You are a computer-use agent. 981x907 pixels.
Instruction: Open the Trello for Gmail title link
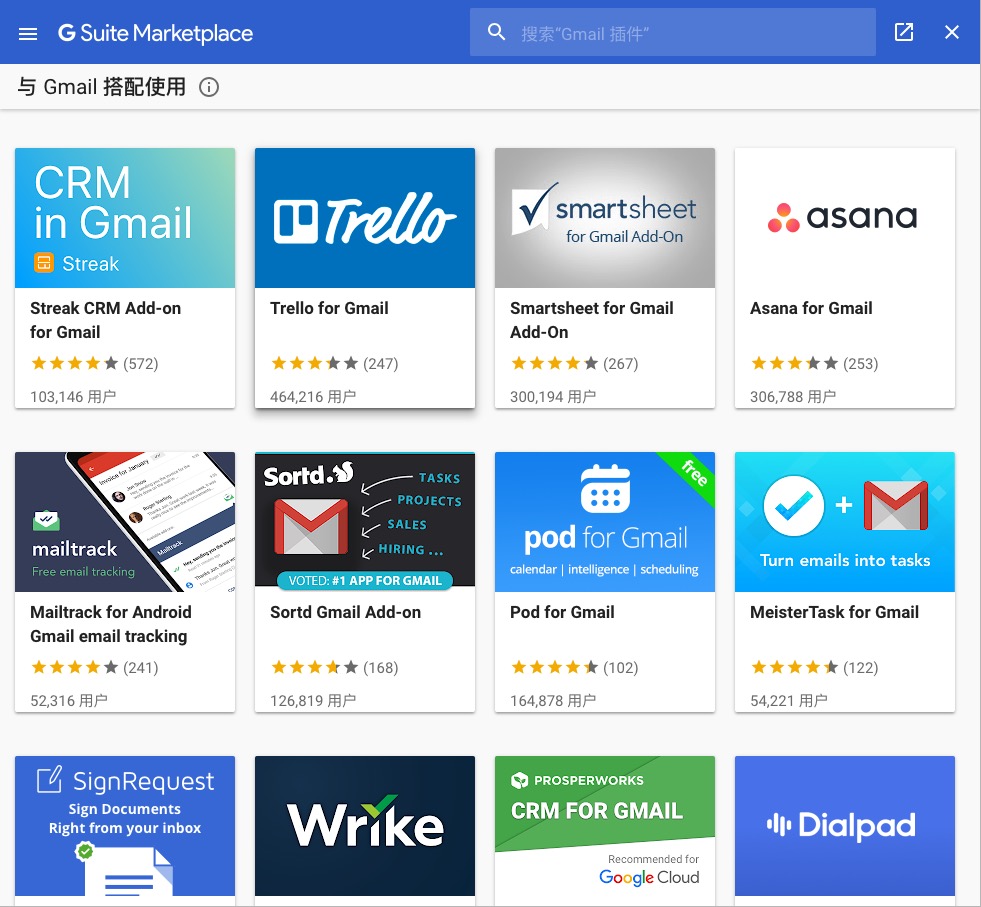tap(329, 308)
